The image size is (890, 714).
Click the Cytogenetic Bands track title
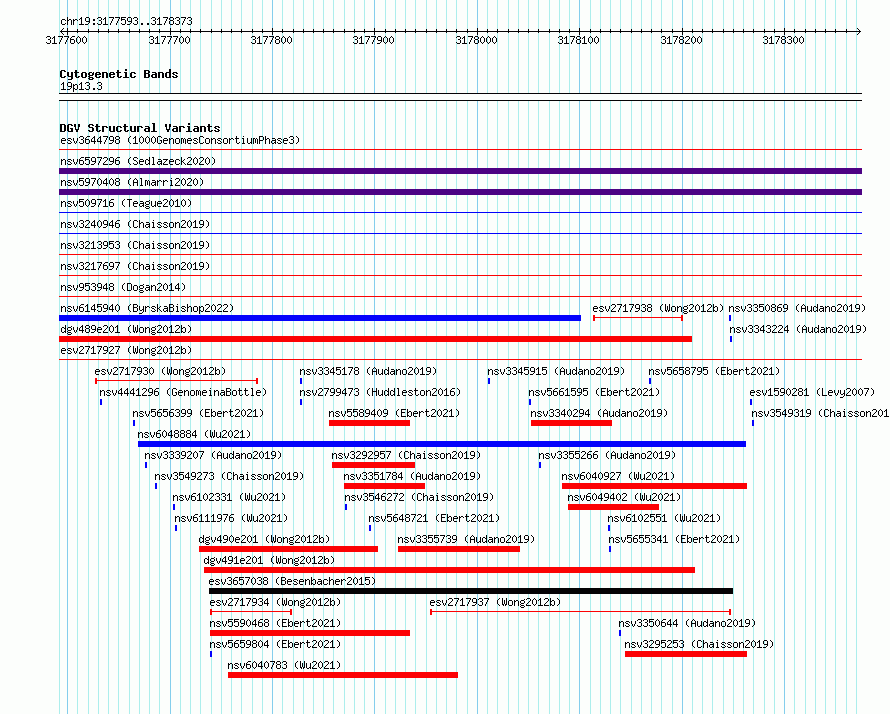tap(118, 74)
